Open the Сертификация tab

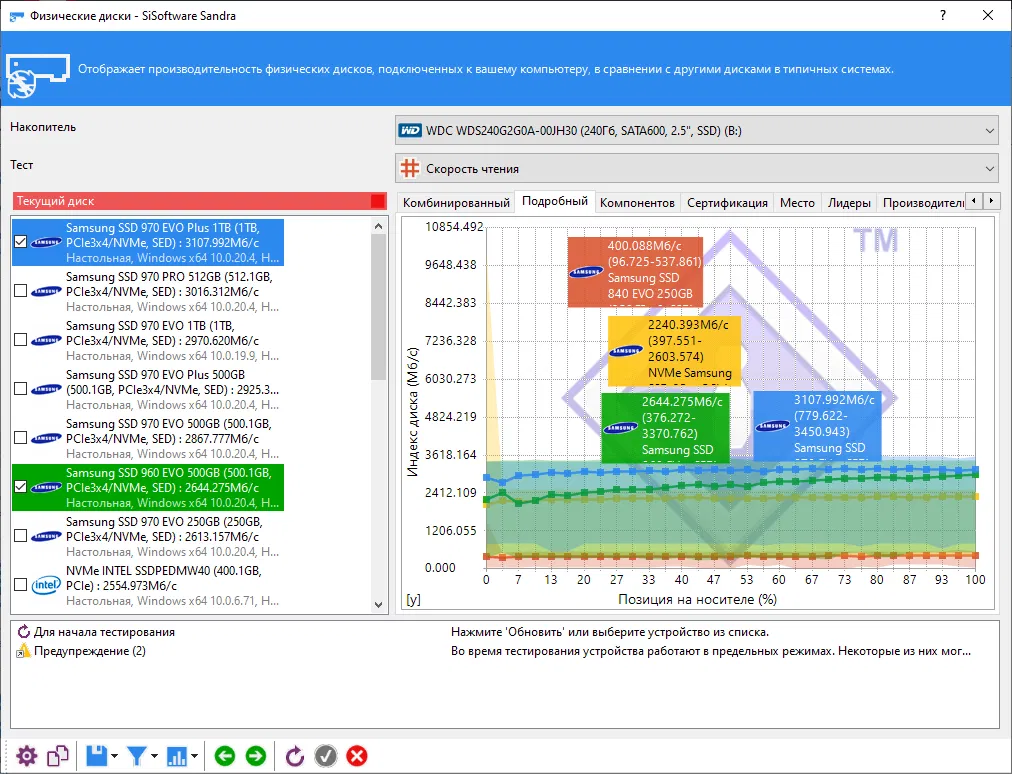point(727,203)
